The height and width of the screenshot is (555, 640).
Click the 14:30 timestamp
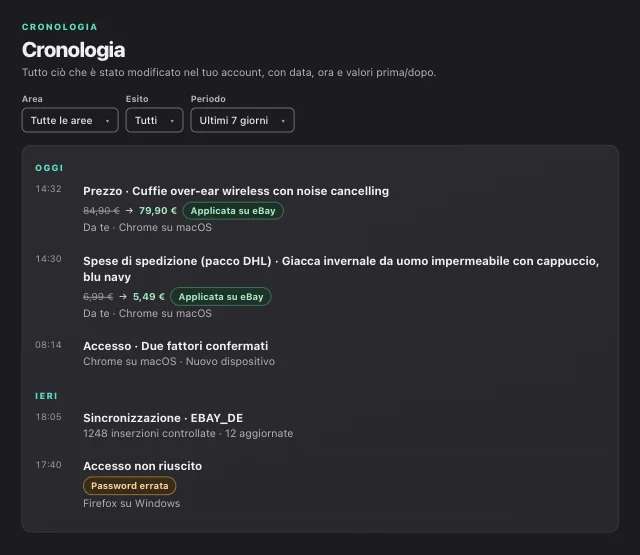click(x=49, y=259)
